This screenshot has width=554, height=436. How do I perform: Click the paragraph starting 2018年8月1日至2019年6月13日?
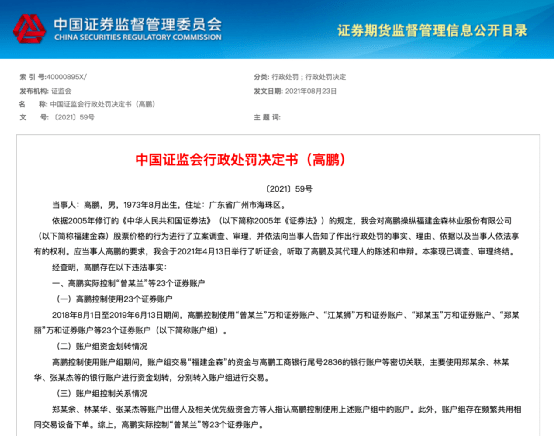pos(277,323)
